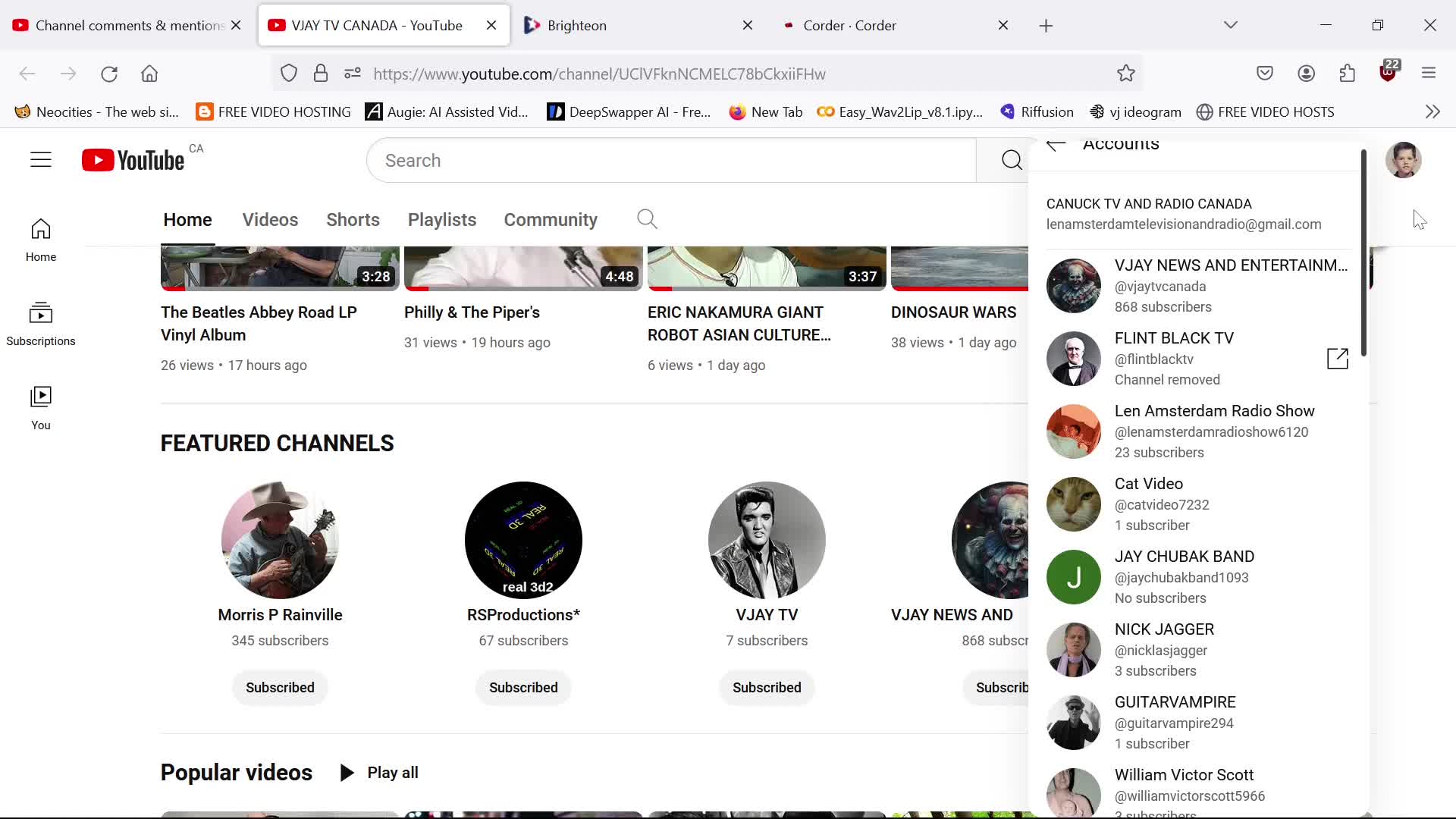Open the YouTube guide hamburger menu
This screenshot has width=1456, height=819.
coord(41,160)
